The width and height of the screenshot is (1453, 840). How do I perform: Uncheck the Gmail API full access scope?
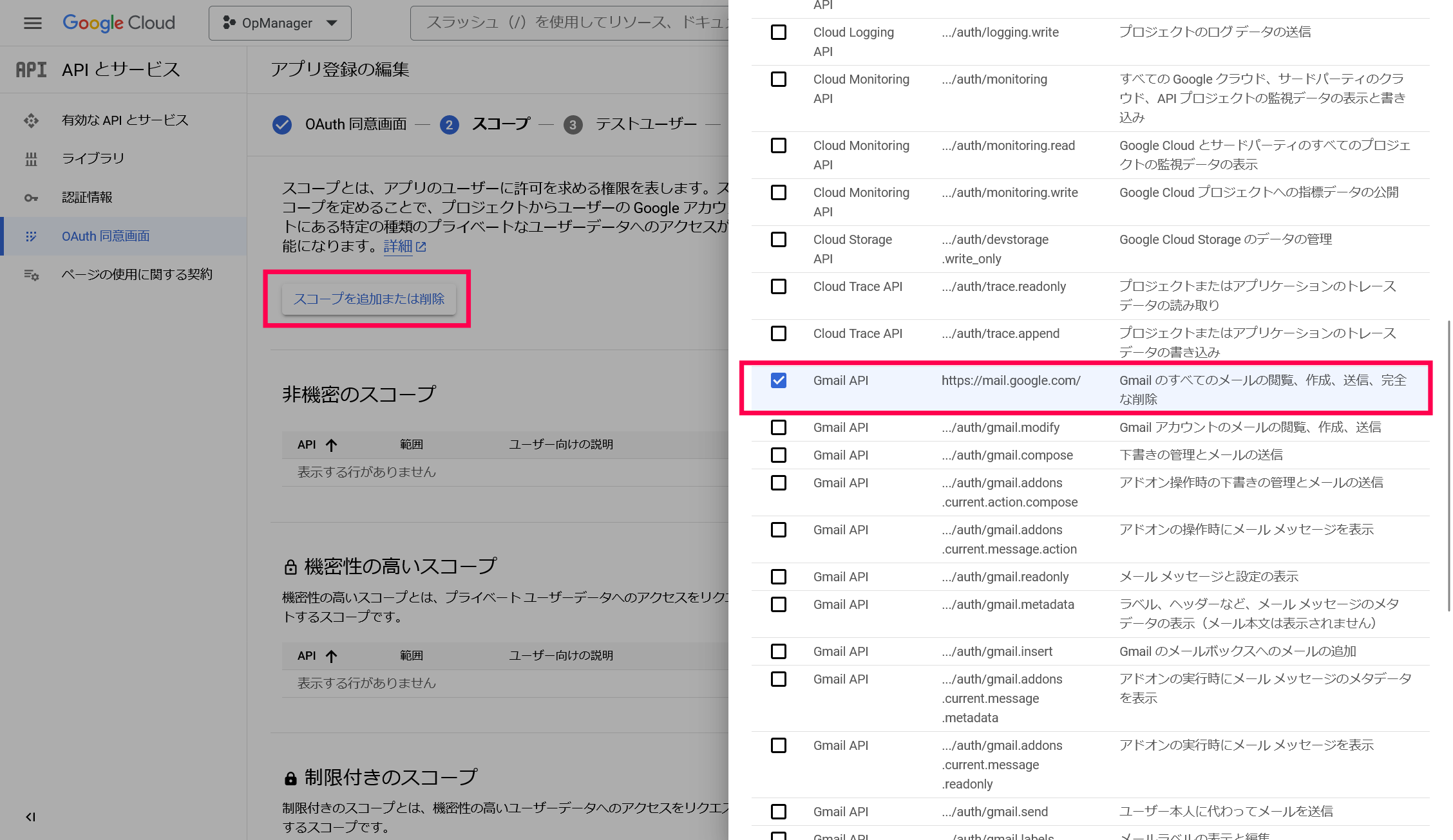(x=779, y=380)
